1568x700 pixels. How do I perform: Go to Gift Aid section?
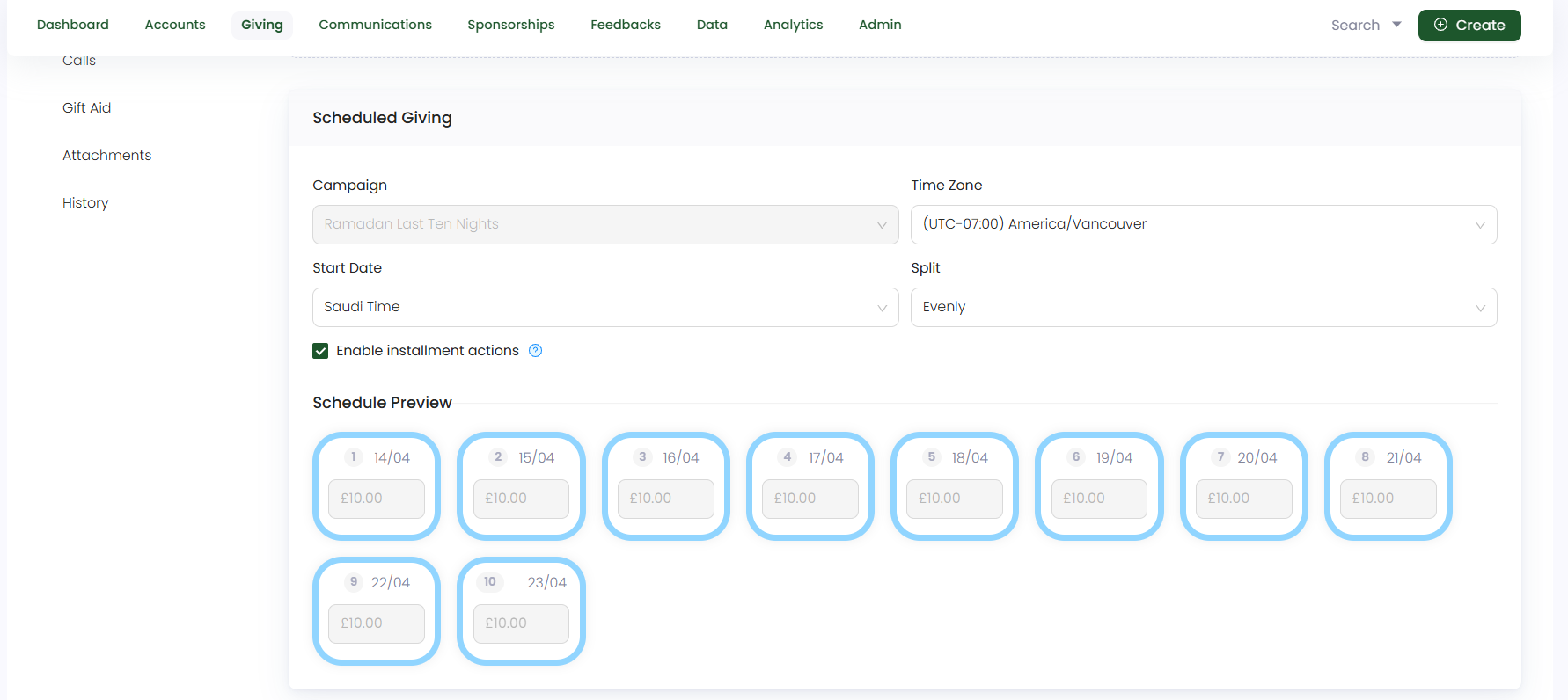(87, 108)
